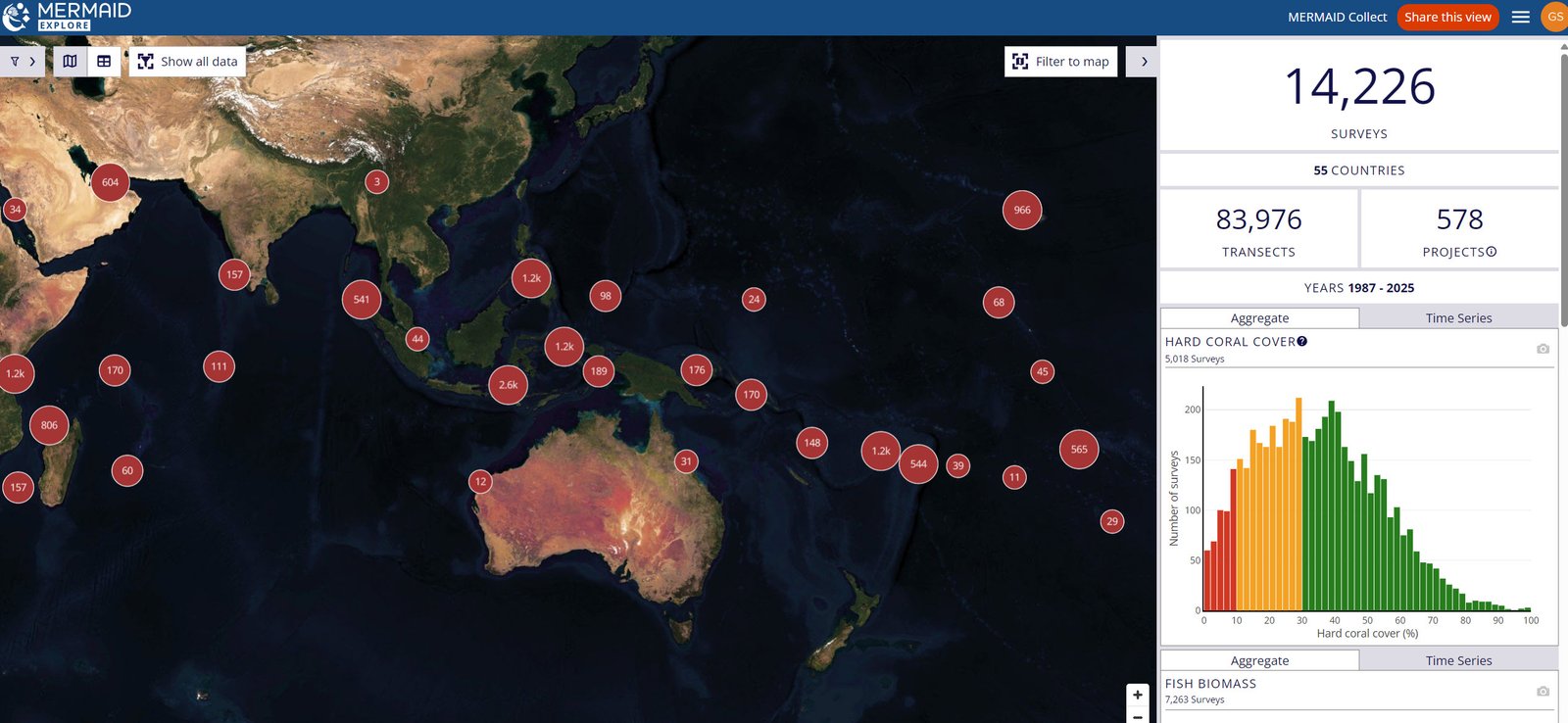Open the hamburger menu
The width and height of the screenshot is (1568, 723).
(1521, 17)
